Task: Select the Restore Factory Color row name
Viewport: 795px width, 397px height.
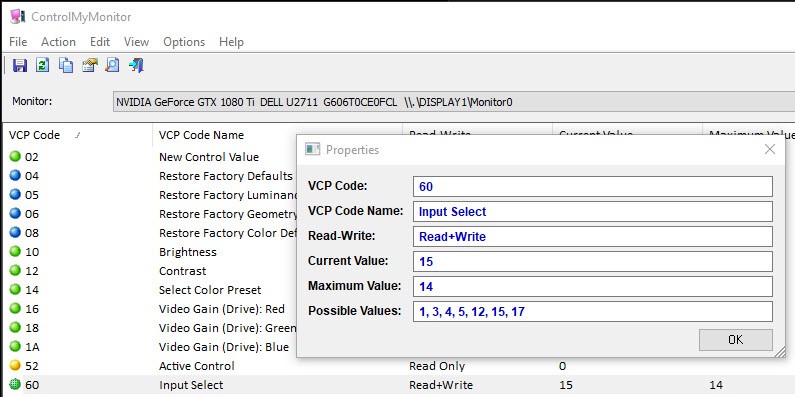Action: point(228,233)
